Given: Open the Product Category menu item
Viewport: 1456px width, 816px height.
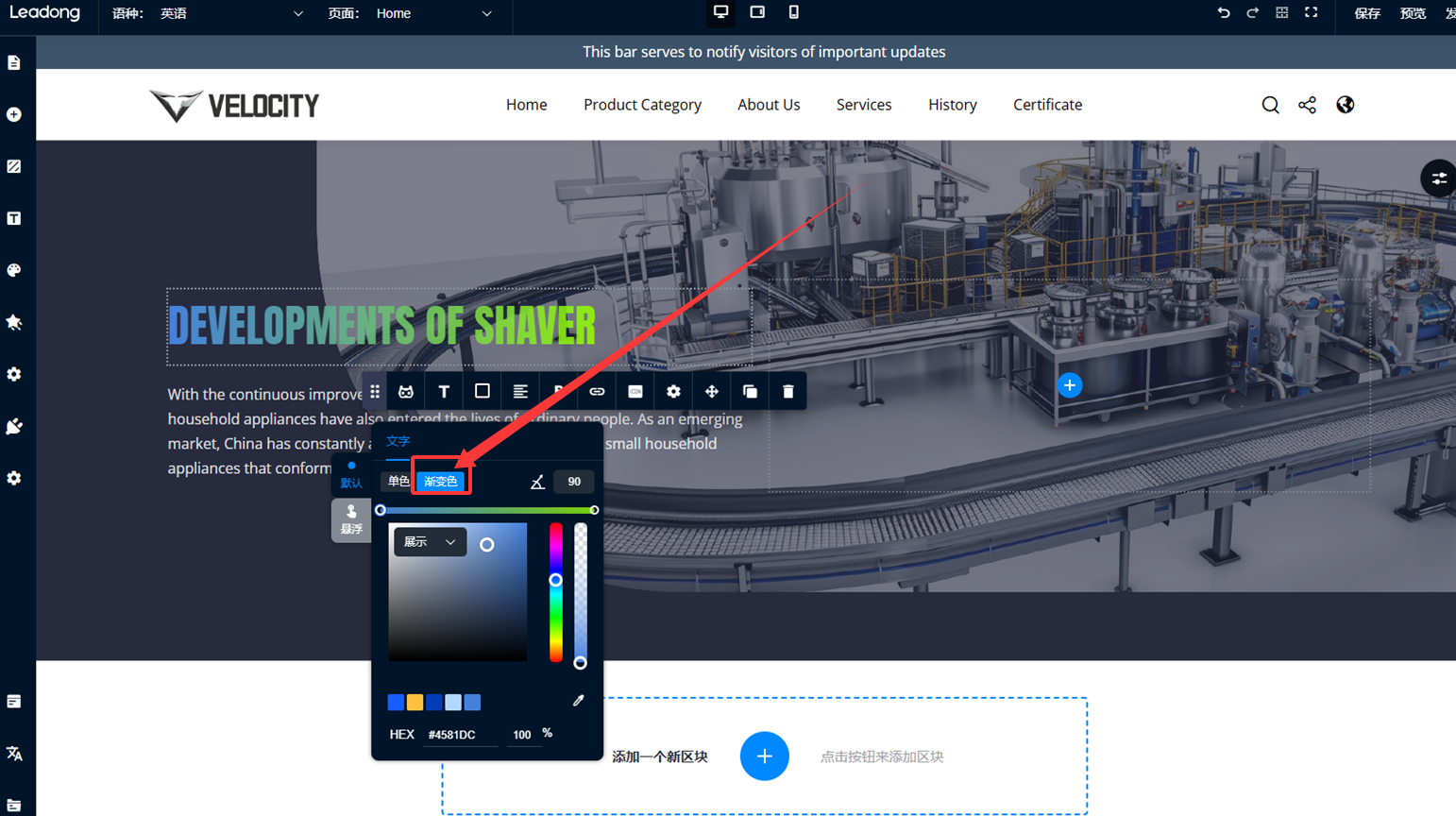Looking at the screenshot, I should point(642,105).
